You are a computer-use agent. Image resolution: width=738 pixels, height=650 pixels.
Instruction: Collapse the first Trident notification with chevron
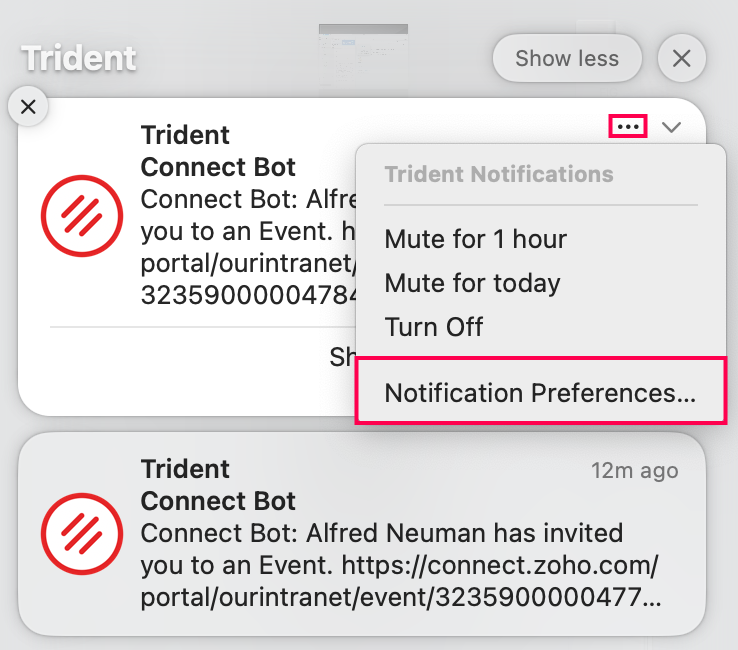pyautogui.click(x=671, y=127)
